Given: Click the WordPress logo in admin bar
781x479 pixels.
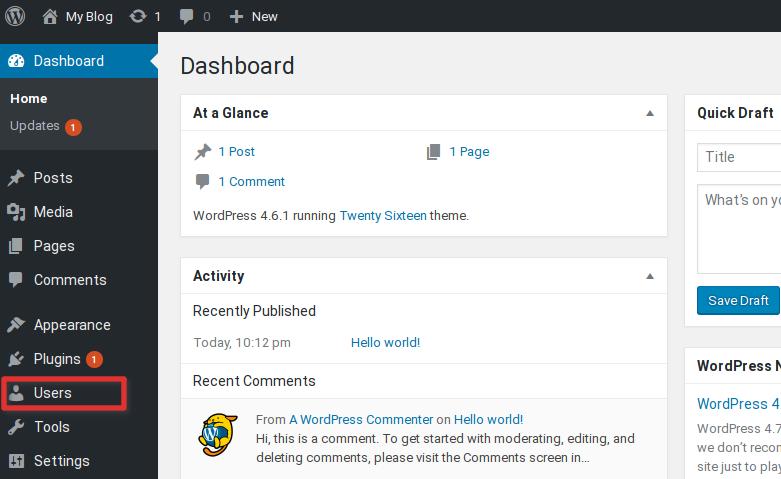Looking at the screenshot, I should pos(15,16).
